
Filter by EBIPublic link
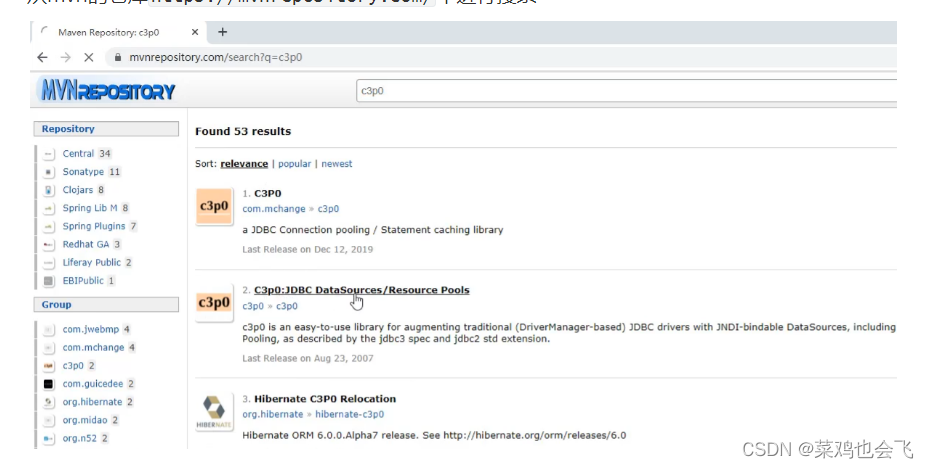(x=83, y=281)
